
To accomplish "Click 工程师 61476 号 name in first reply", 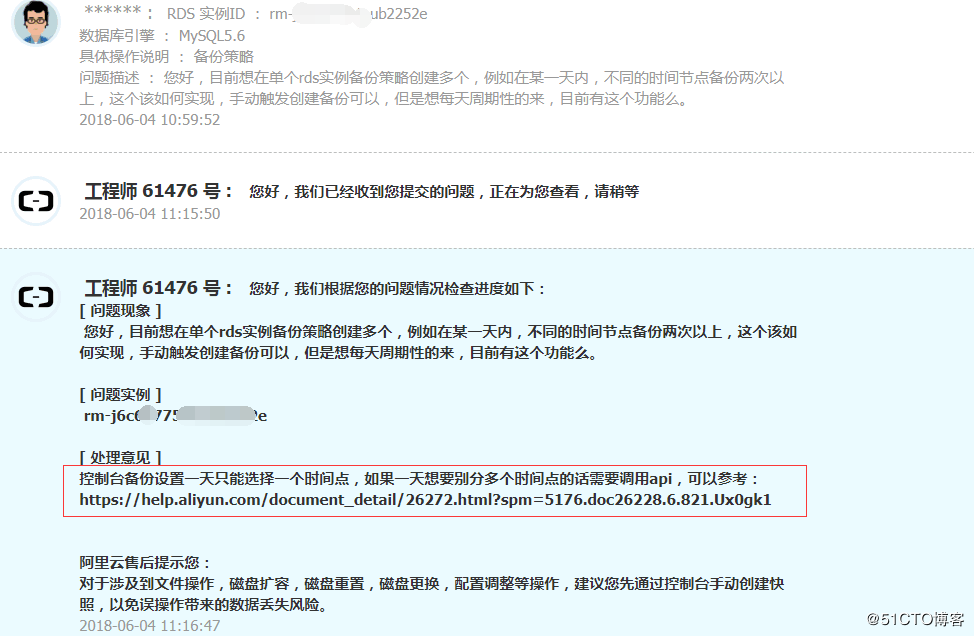I will (x=158, y=191).
